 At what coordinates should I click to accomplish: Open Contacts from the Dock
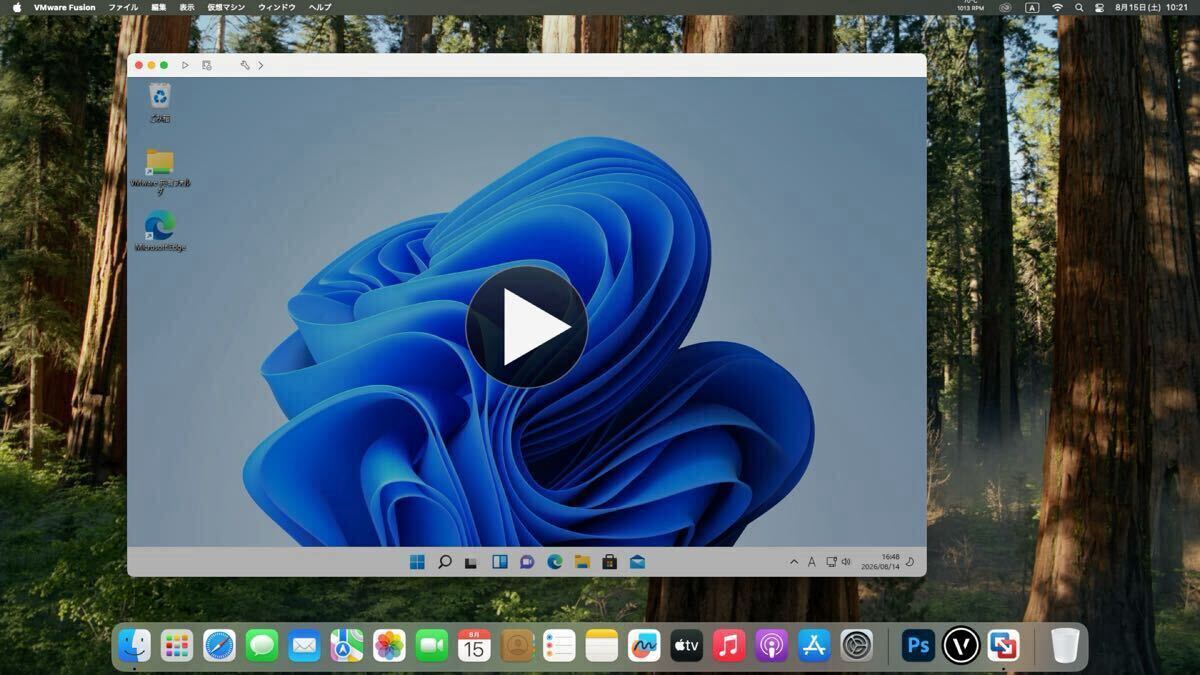[517, 645]
